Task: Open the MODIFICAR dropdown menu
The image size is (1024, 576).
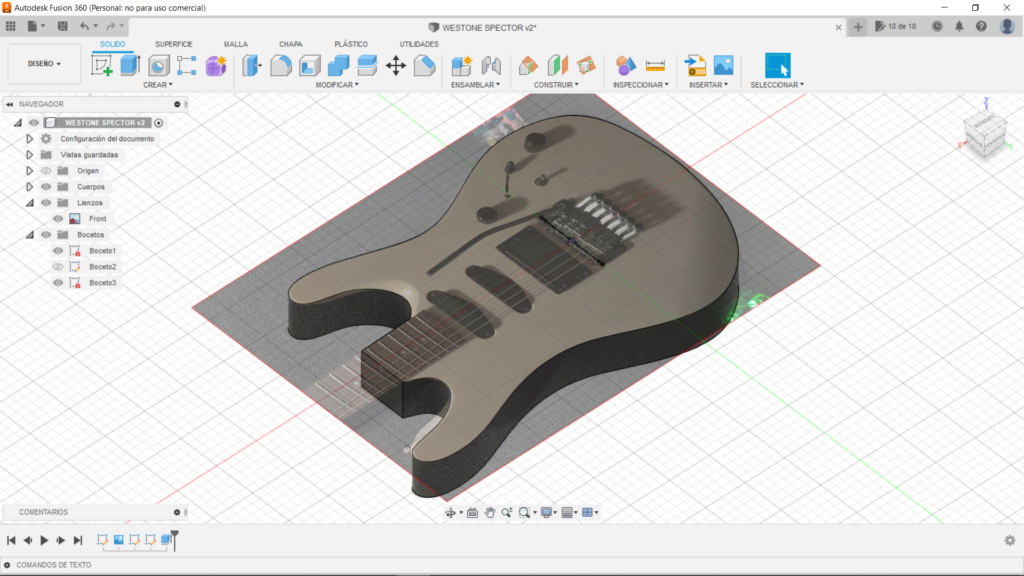Action: (x=337, y=85)
